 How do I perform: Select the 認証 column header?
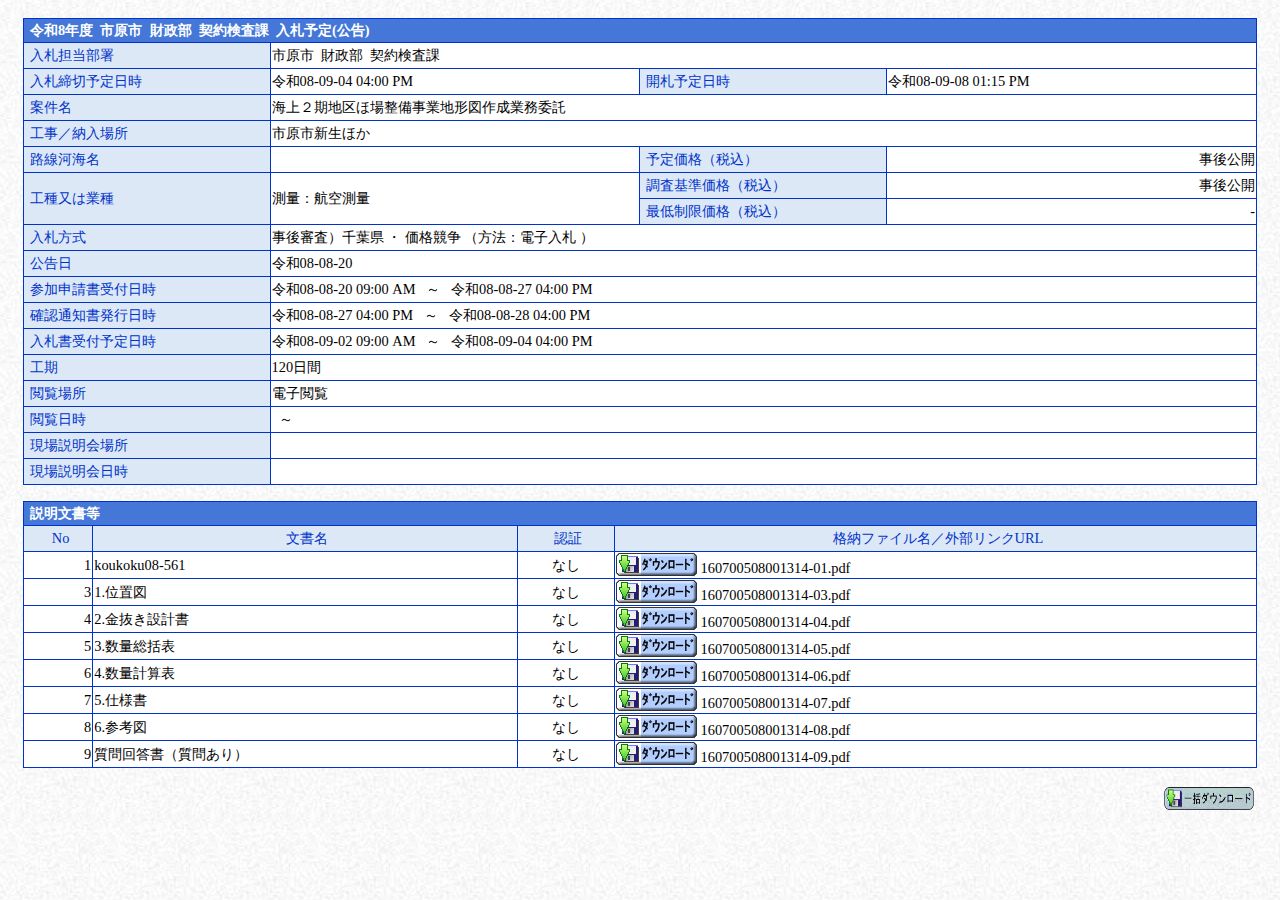pos(566,538)
